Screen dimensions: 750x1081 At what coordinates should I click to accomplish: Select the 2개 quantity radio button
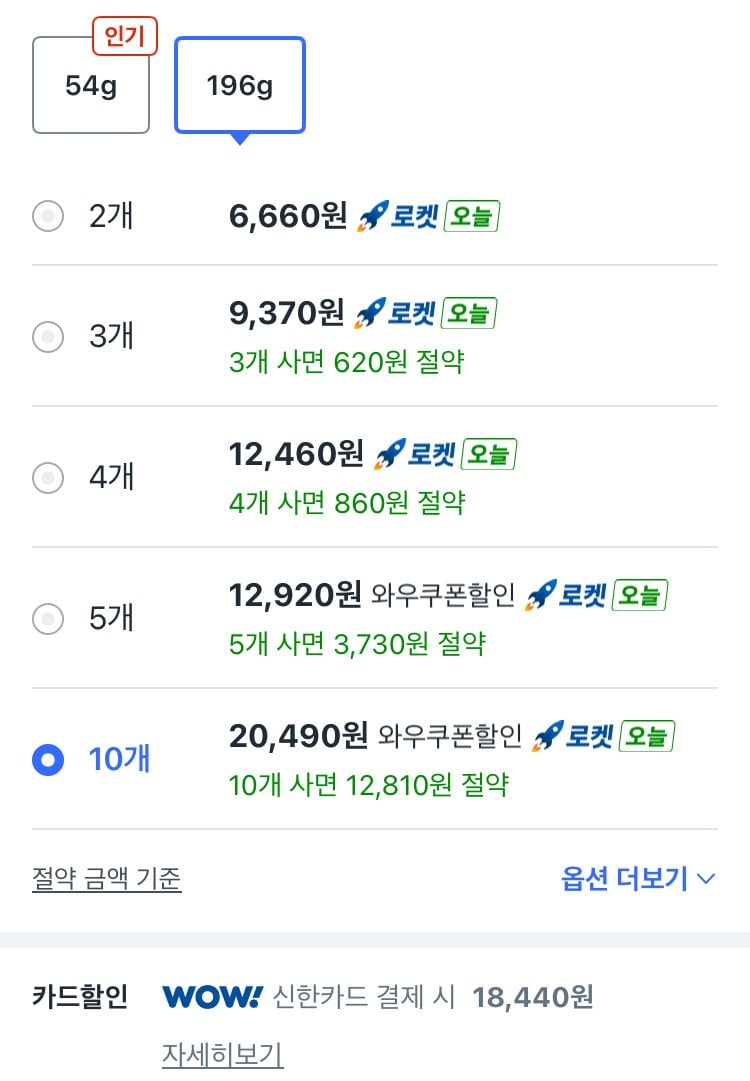pyautogui.click(x=47, y=215)
